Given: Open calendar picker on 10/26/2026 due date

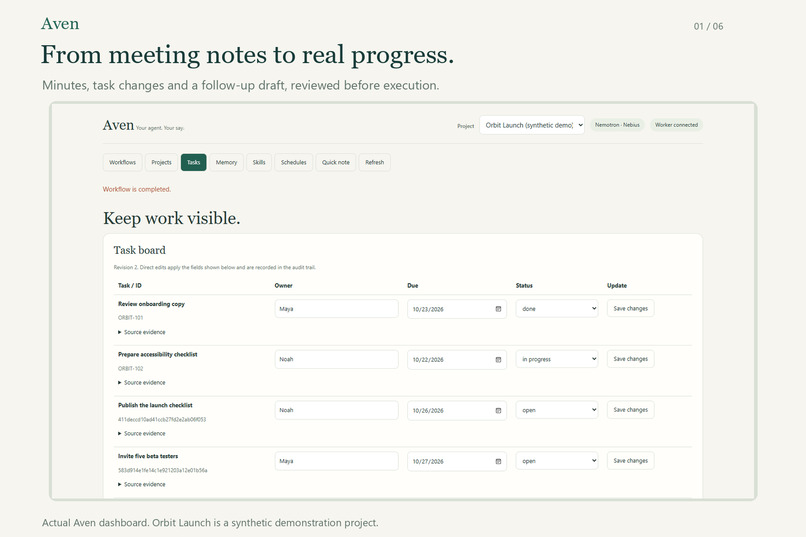Looking at the screenshot, I should pos(498,411).
